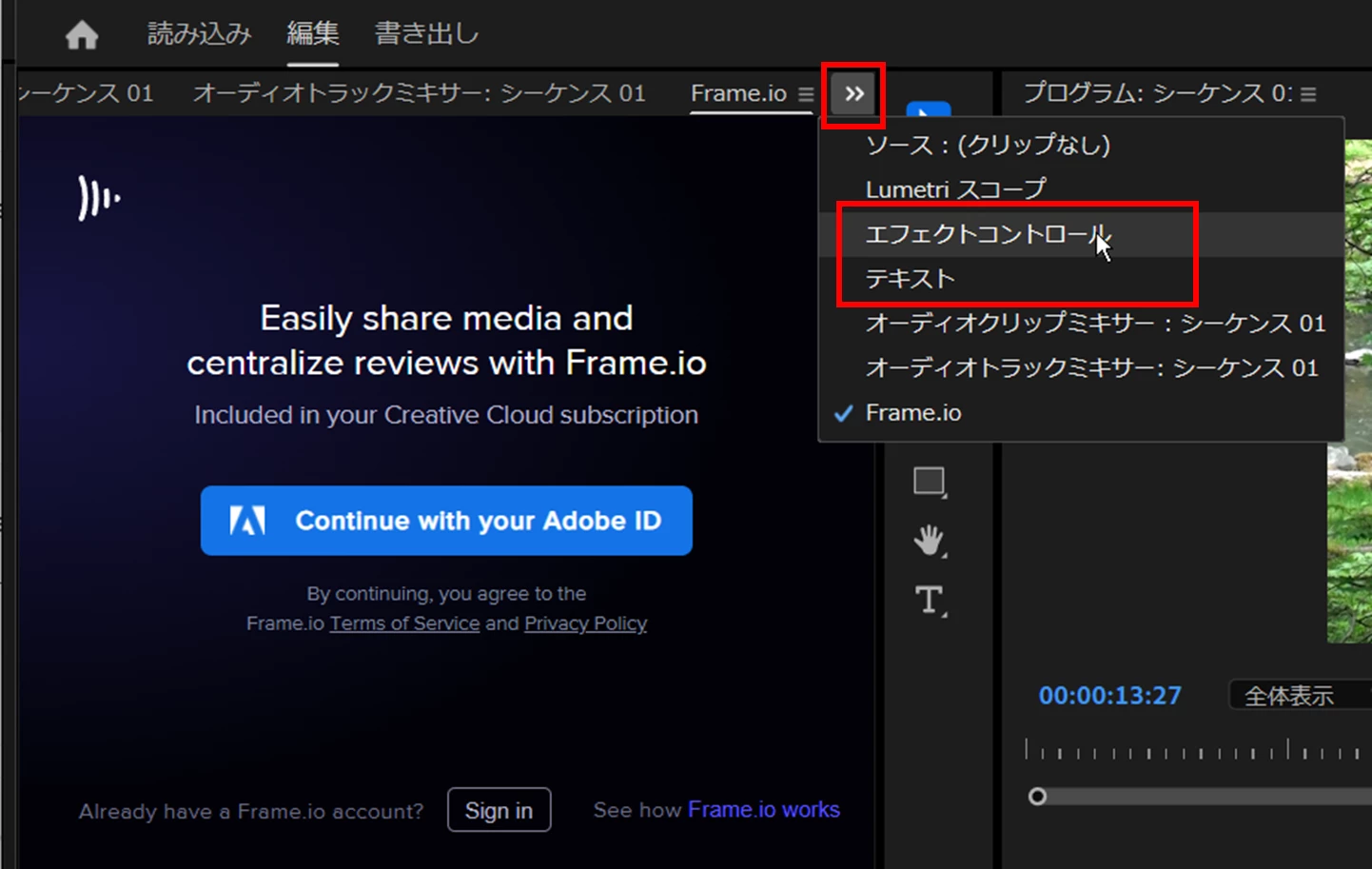
Task: Click the program monitor time ruler
Action: coord(1199,749)
